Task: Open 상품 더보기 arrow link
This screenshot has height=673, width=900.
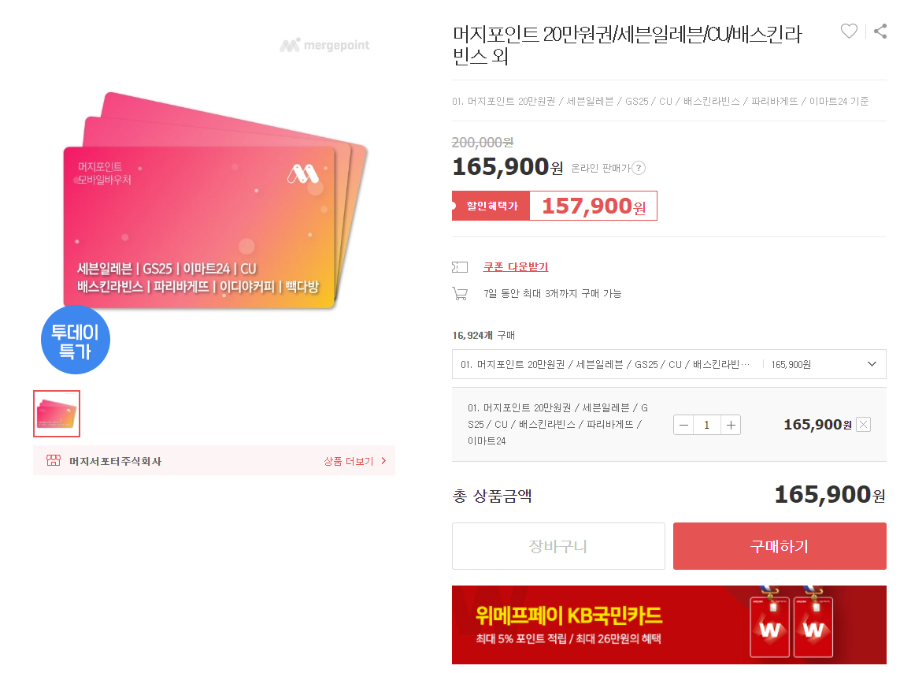Action: pyautogui.click(x=355, y=461)
